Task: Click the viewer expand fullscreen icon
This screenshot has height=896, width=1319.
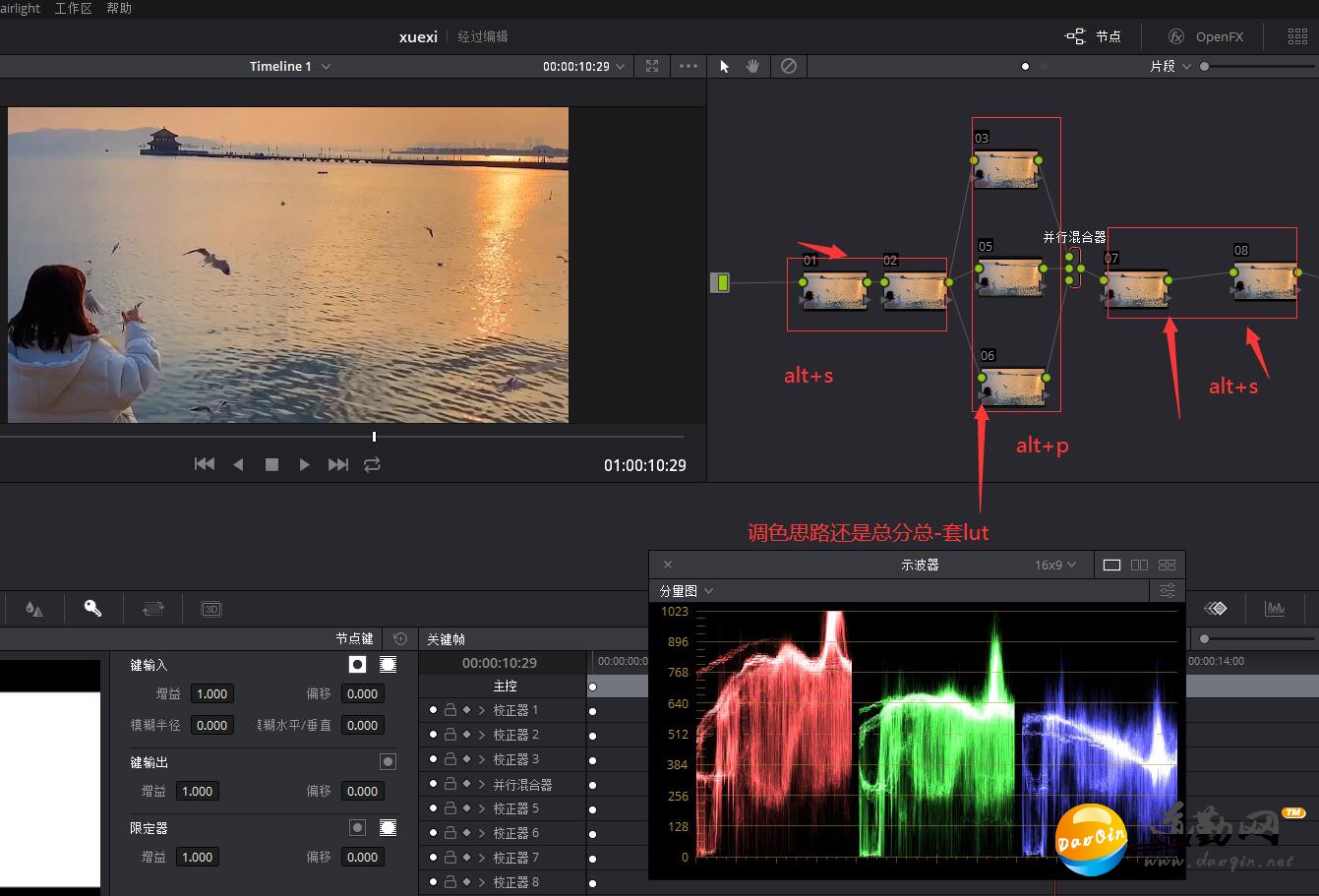Action: [652, 66]
